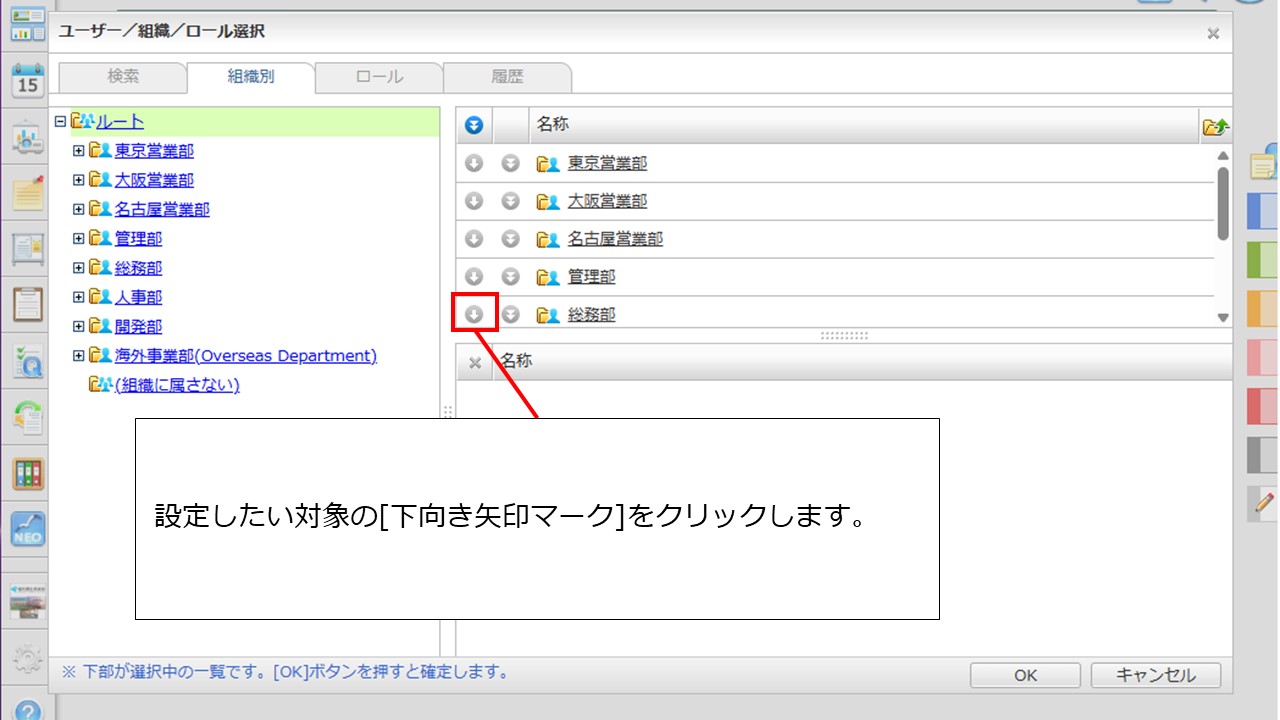Open the NEO icon in left sidebar
Screen dimensions: 1280x720
(x=27, y=528)
